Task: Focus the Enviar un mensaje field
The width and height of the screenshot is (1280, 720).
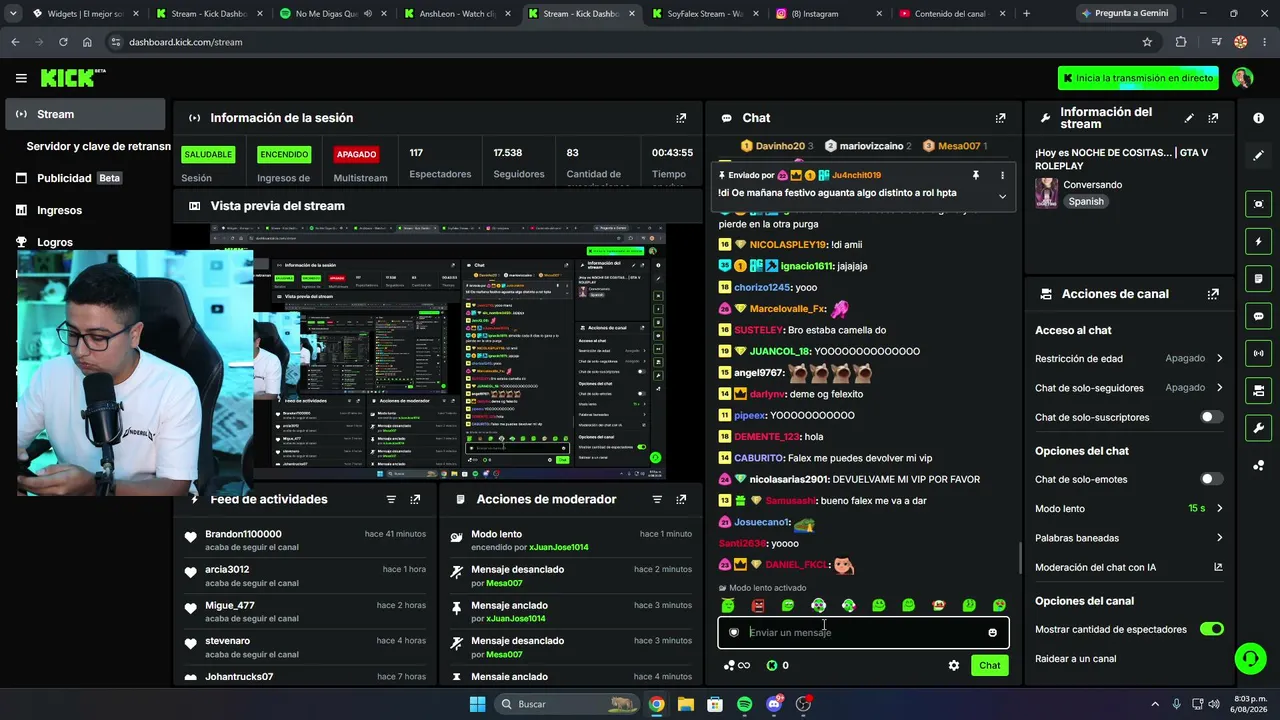Action: 863,632
